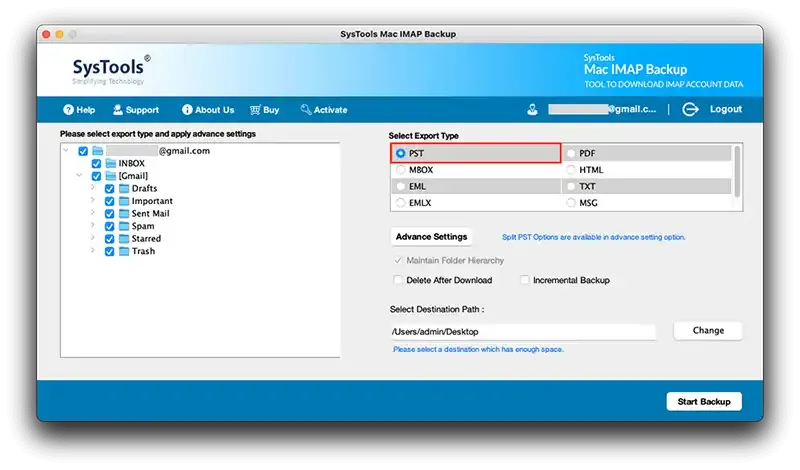
Task: Uncheck the Spam checkbox
Action: pos(110,226)
